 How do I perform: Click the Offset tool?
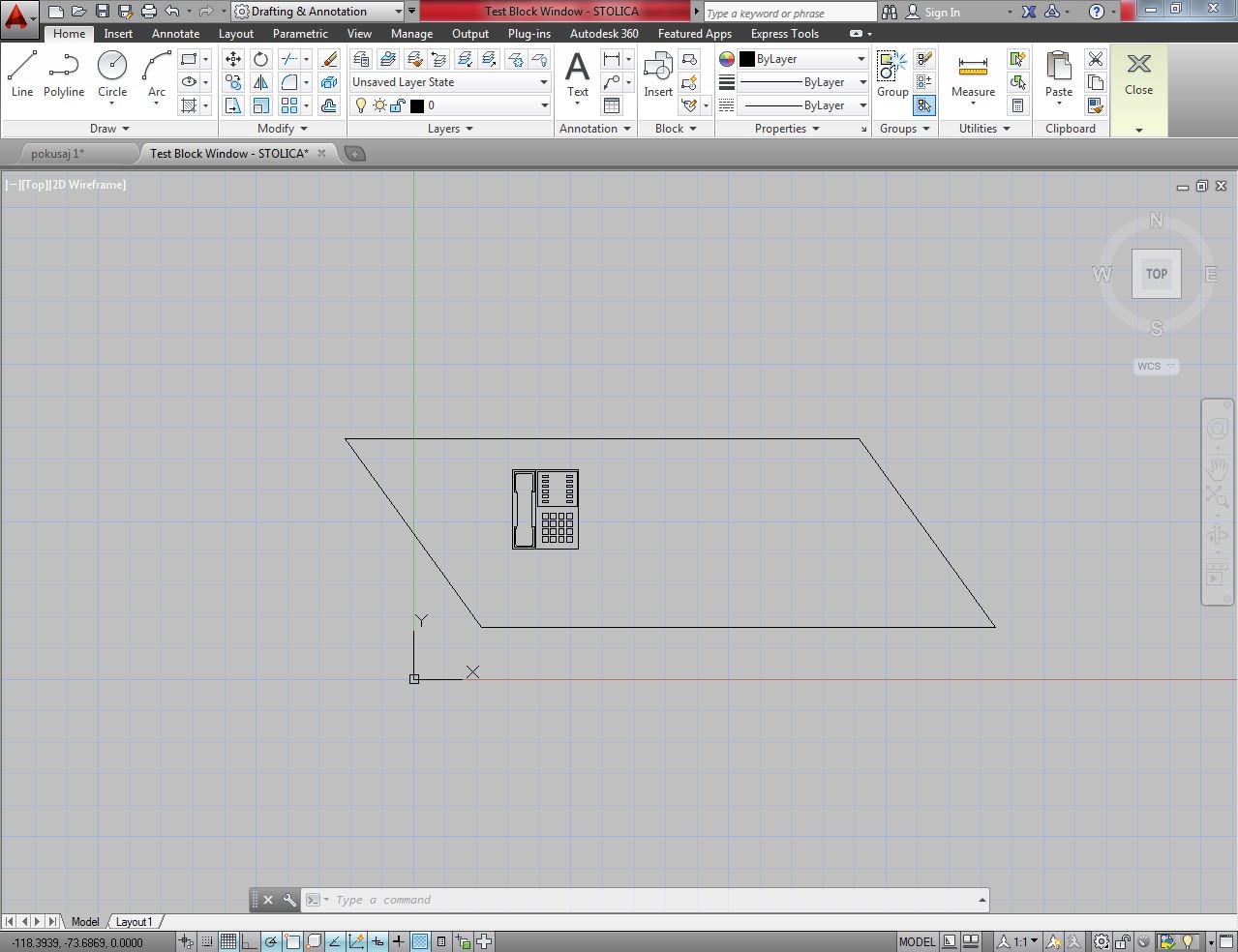[329, 105]
